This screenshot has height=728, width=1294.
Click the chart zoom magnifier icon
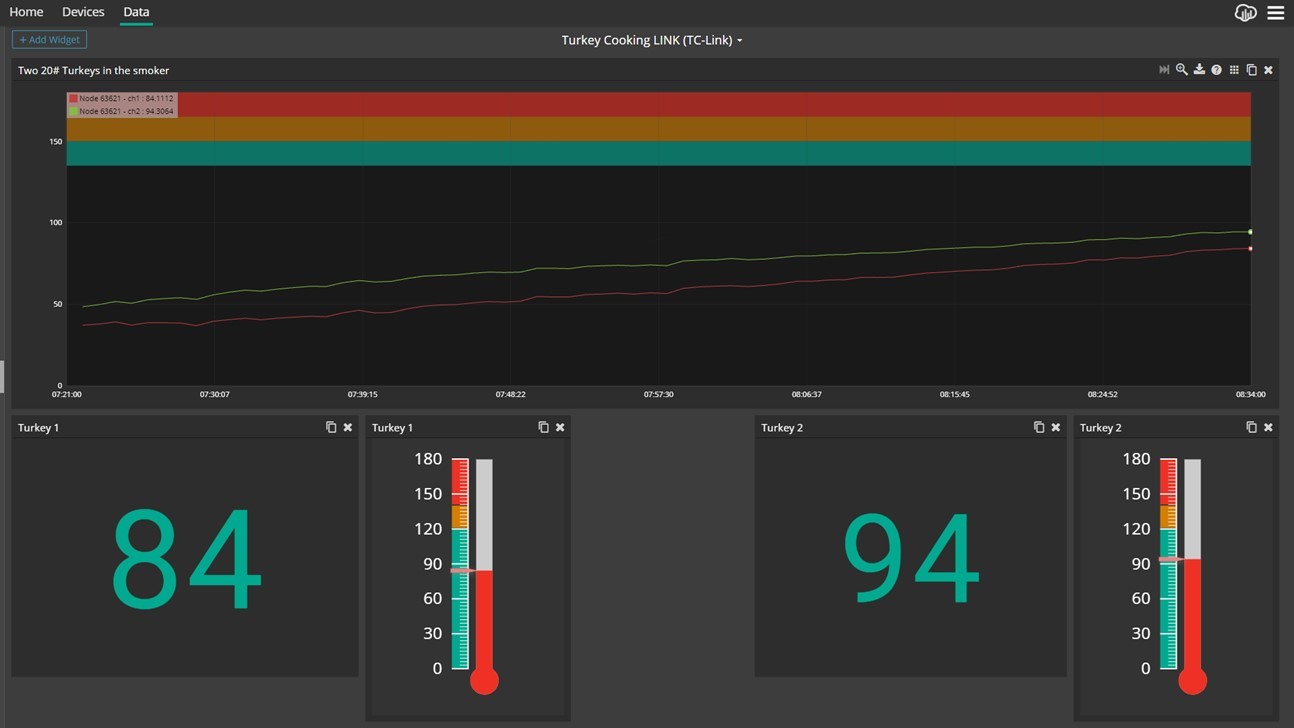coord(1181,70)
